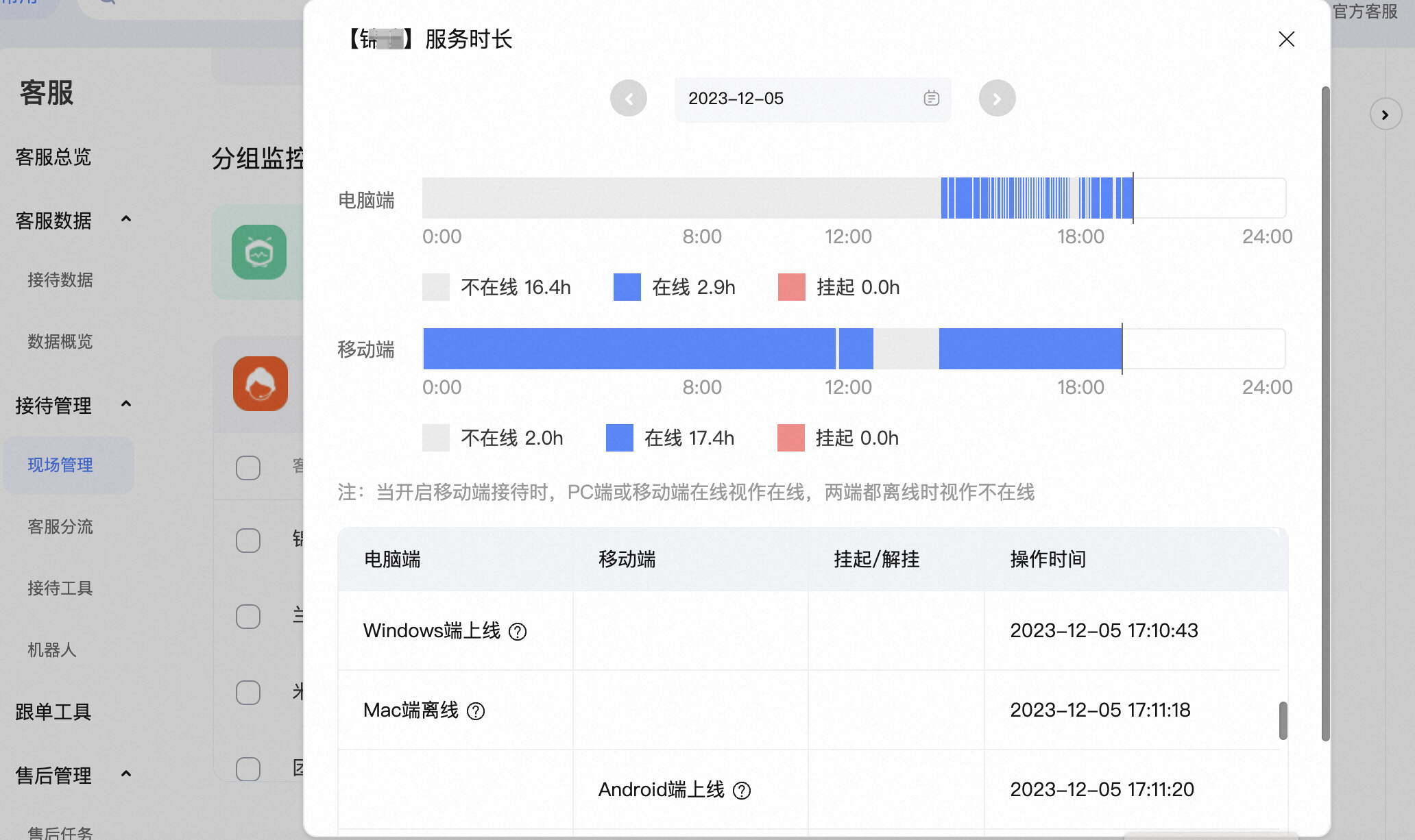Click the green robot avatar icon
1415x840 pixels.
tap(259, 252)
